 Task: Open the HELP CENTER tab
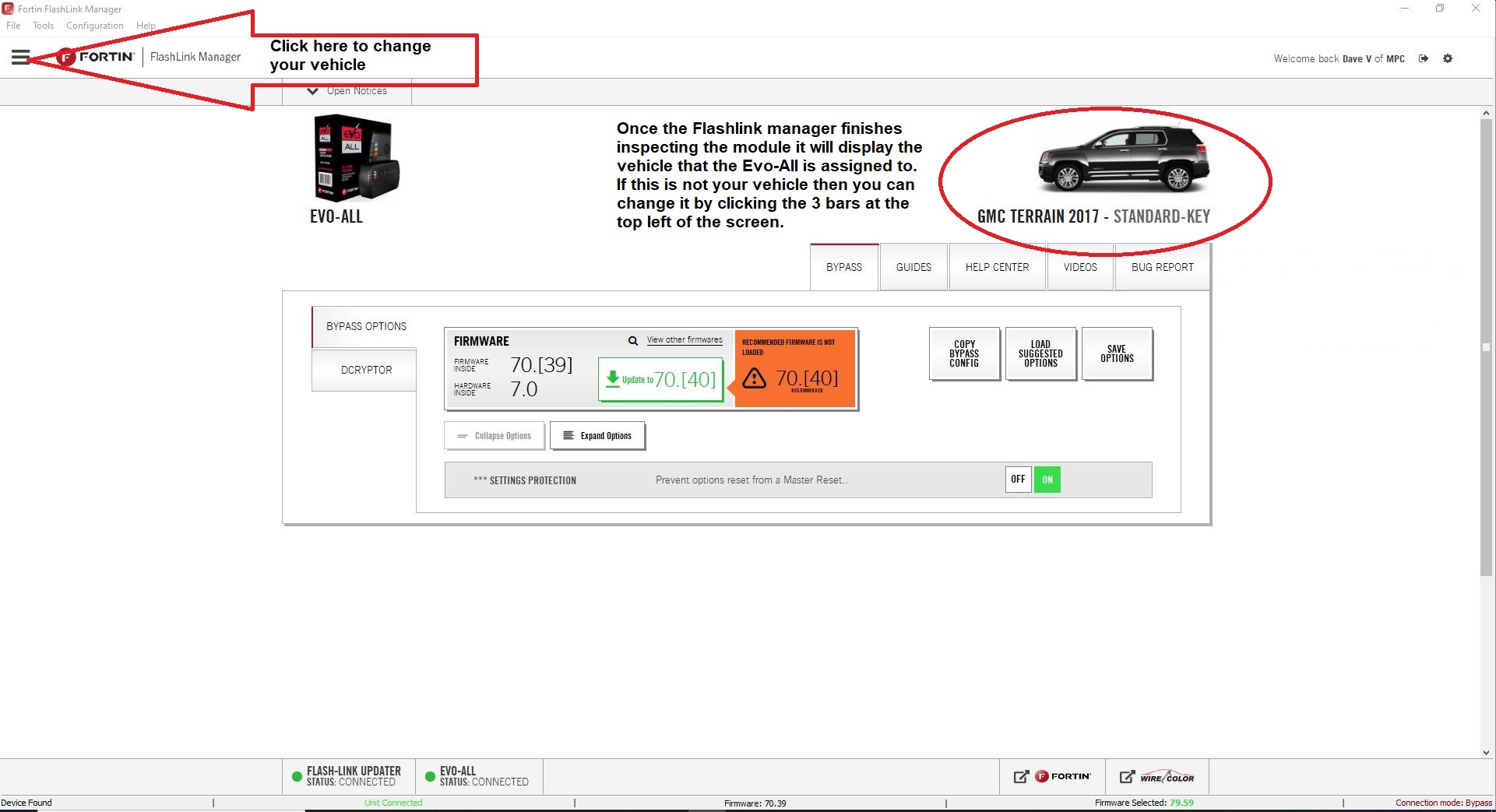(x=997, y=267)
